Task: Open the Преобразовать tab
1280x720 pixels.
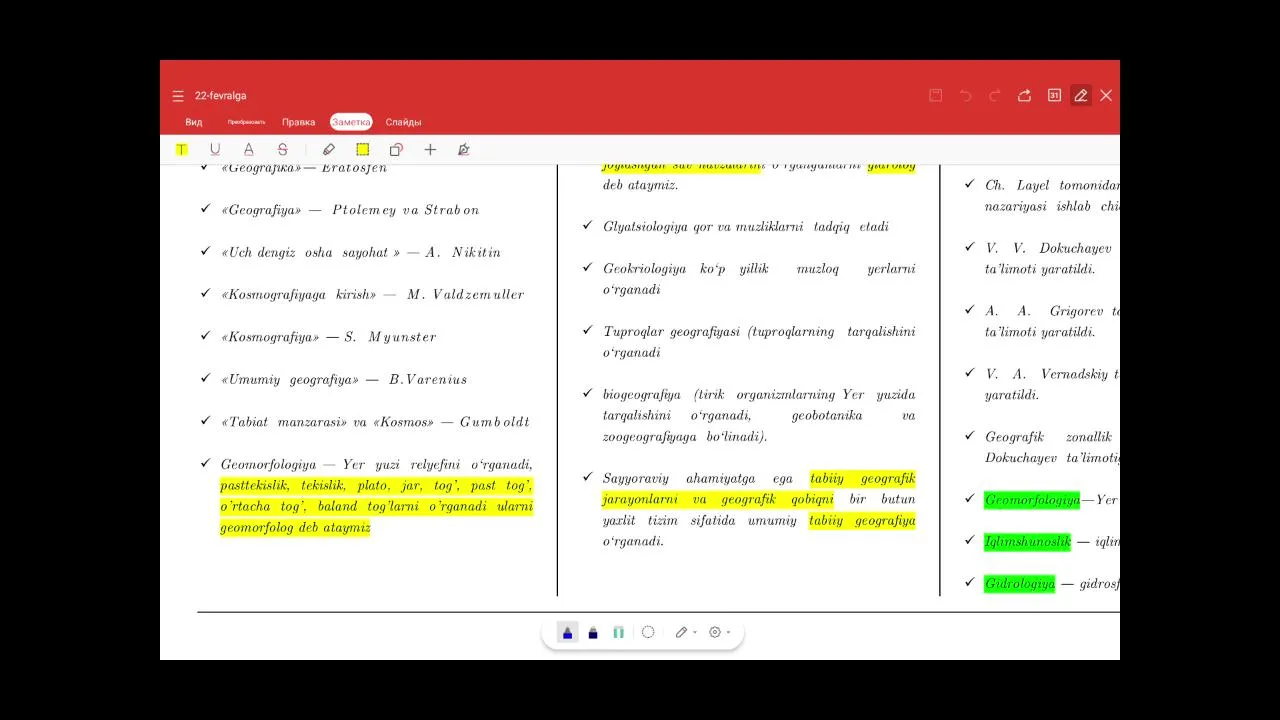Action: coord(246,122)
